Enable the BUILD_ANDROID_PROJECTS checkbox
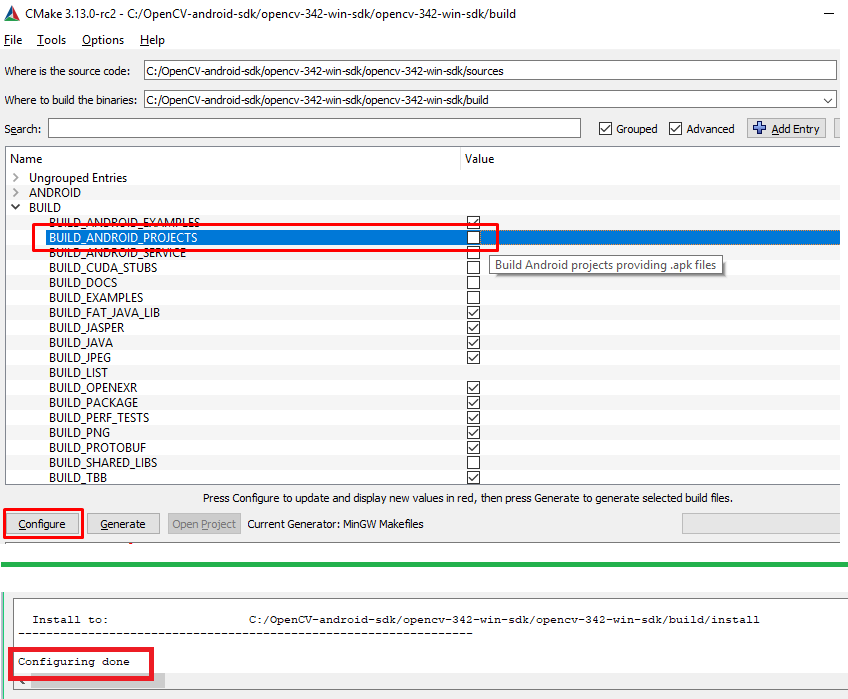 click(x=473, y=237)
